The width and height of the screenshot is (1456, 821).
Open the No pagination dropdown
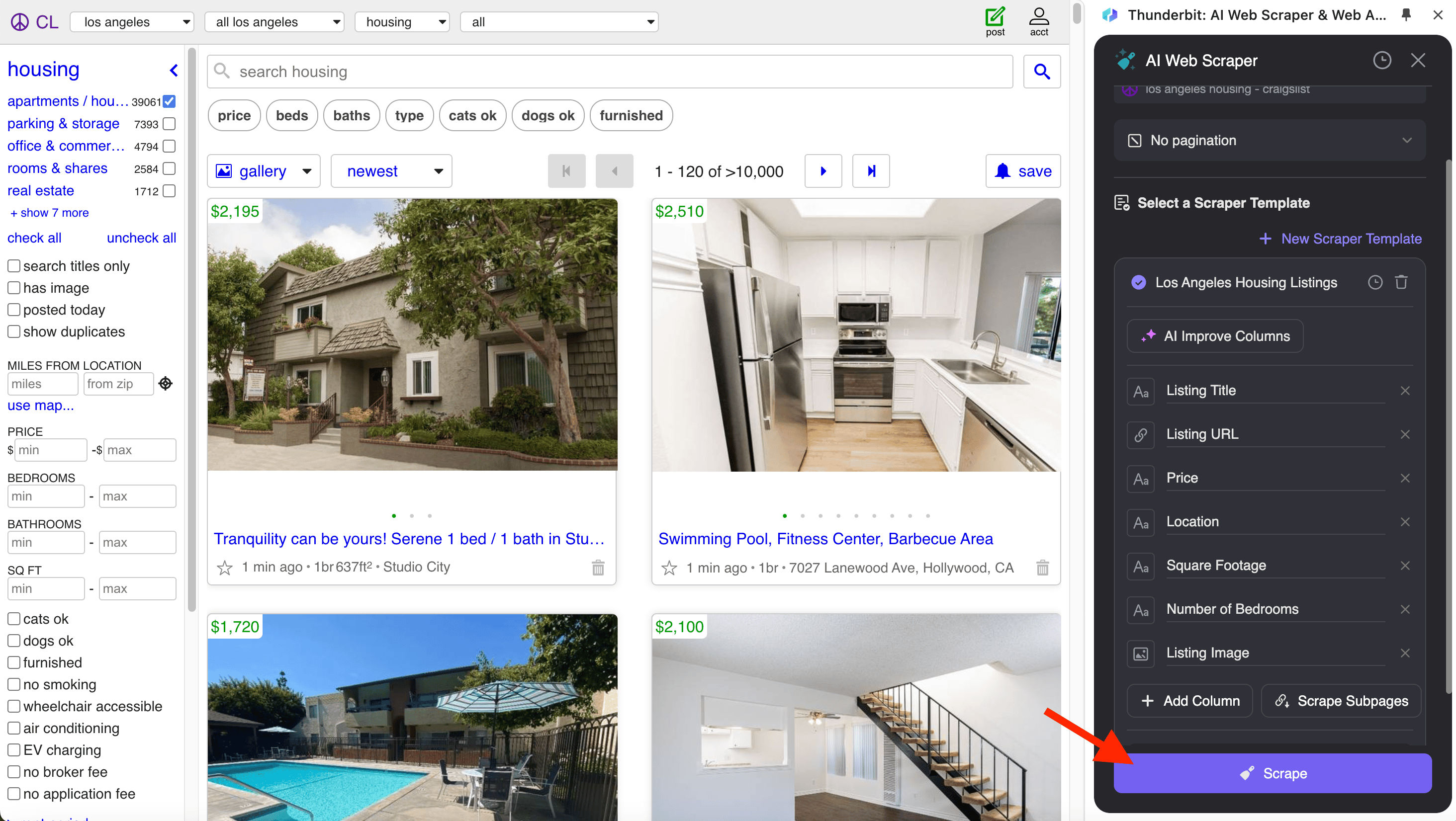[1269, 140]
